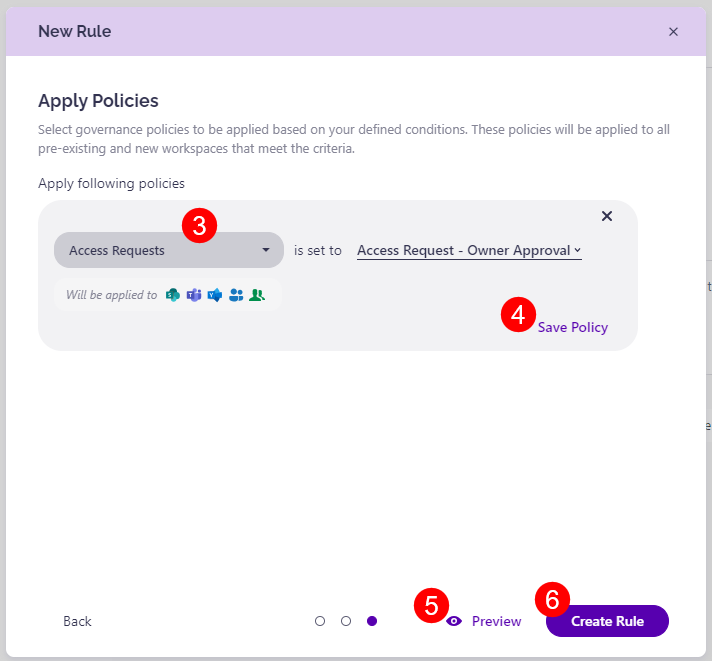712x661 pixels.
Task: Close the New Rule dialog
Action: pos(673,31)
